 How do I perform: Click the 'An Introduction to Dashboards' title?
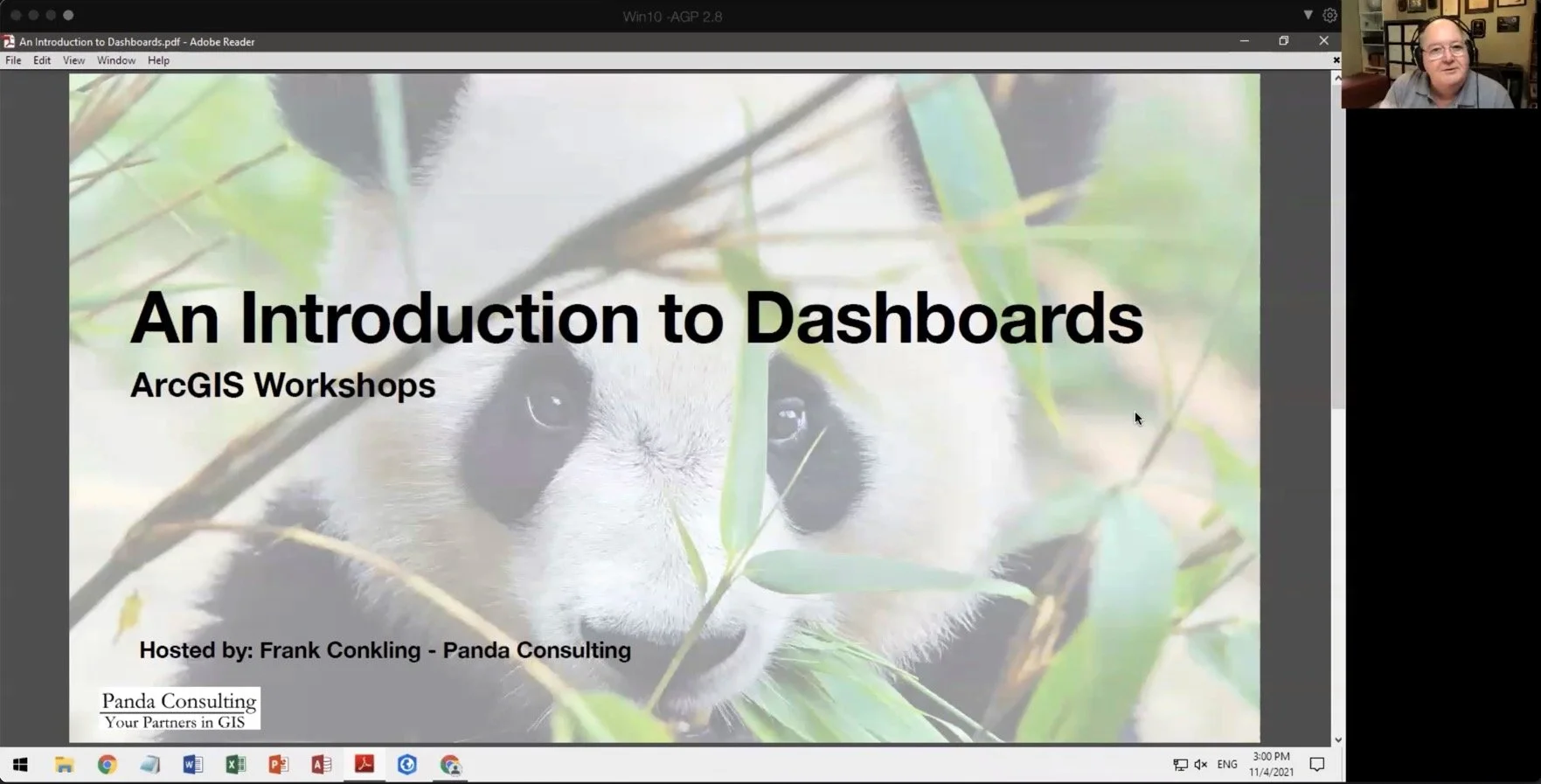coord(636,318)
